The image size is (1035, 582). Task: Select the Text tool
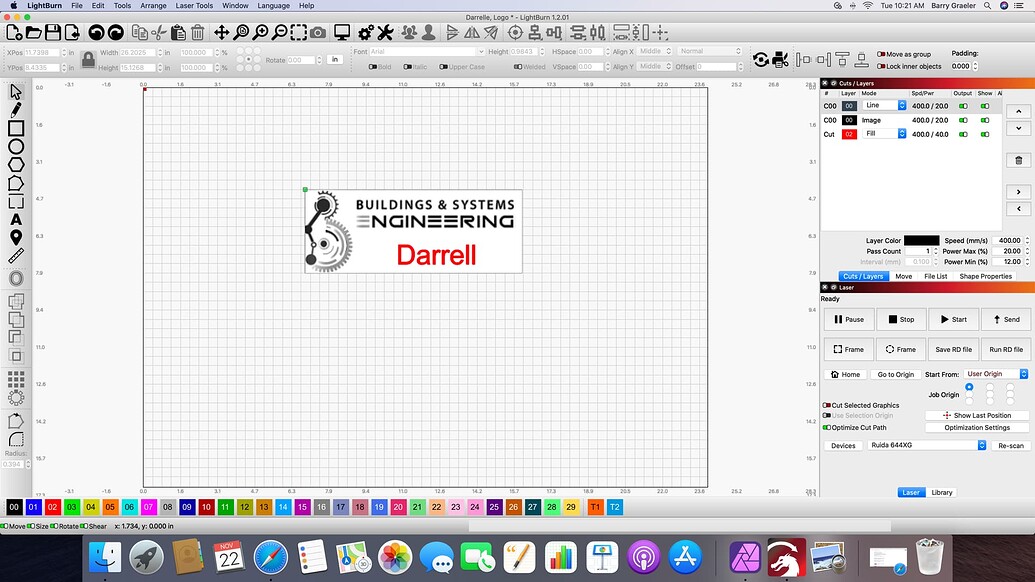point(16,220)
